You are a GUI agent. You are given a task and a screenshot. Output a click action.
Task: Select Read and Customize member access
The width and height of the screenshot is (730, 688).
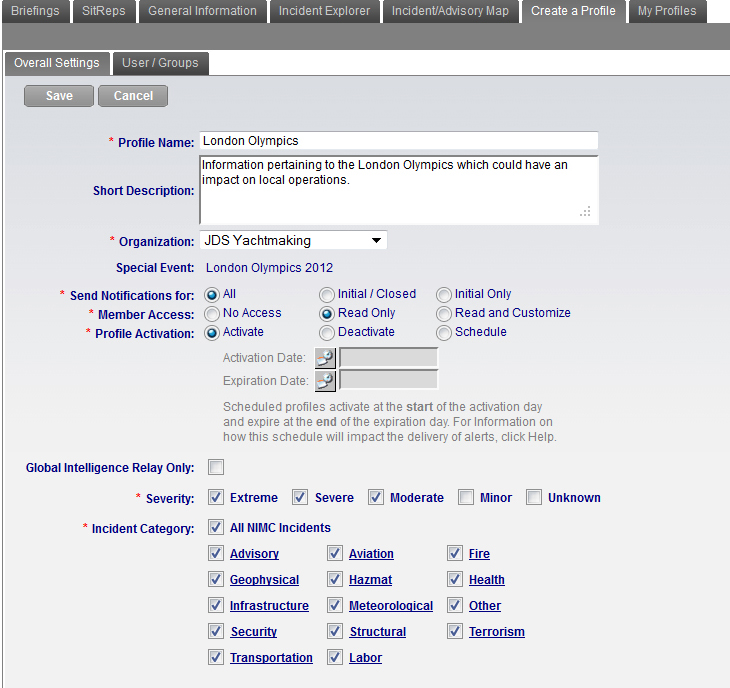point(444,313)
